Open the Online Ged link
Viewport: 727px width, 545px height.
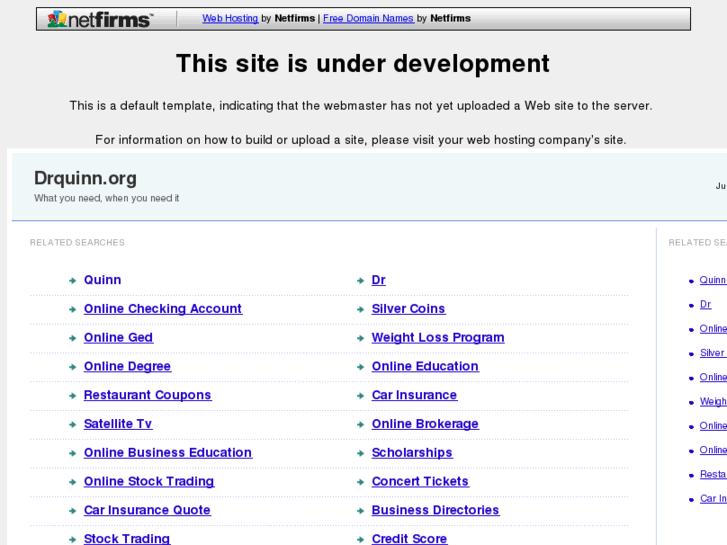(118, 337)
